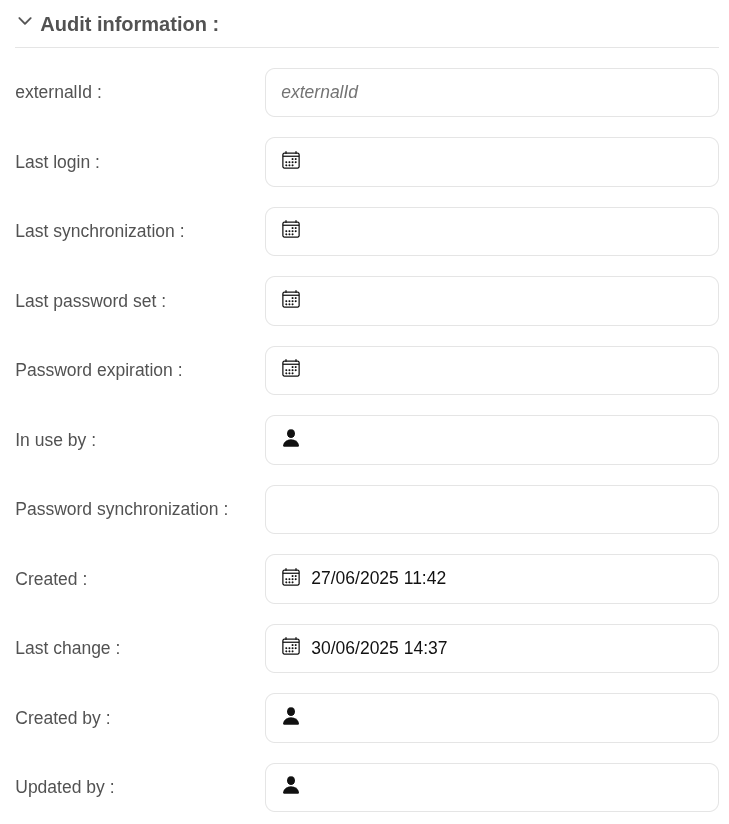Click the Last password set calendar icon

click(x=291, y=300)
